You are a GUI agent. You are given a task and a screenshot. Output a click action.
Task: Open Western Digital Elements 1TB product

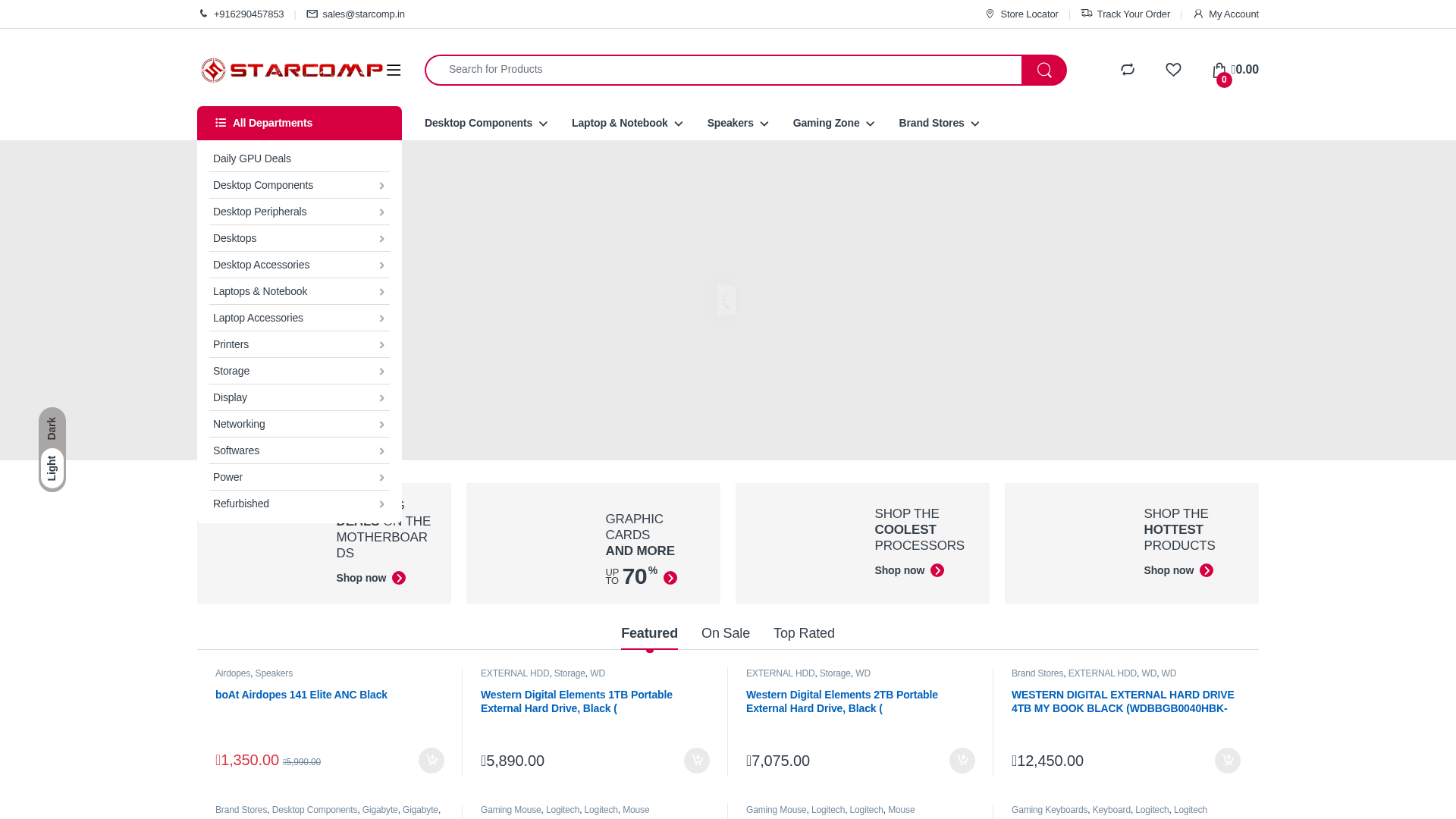(x=576, y=701)
